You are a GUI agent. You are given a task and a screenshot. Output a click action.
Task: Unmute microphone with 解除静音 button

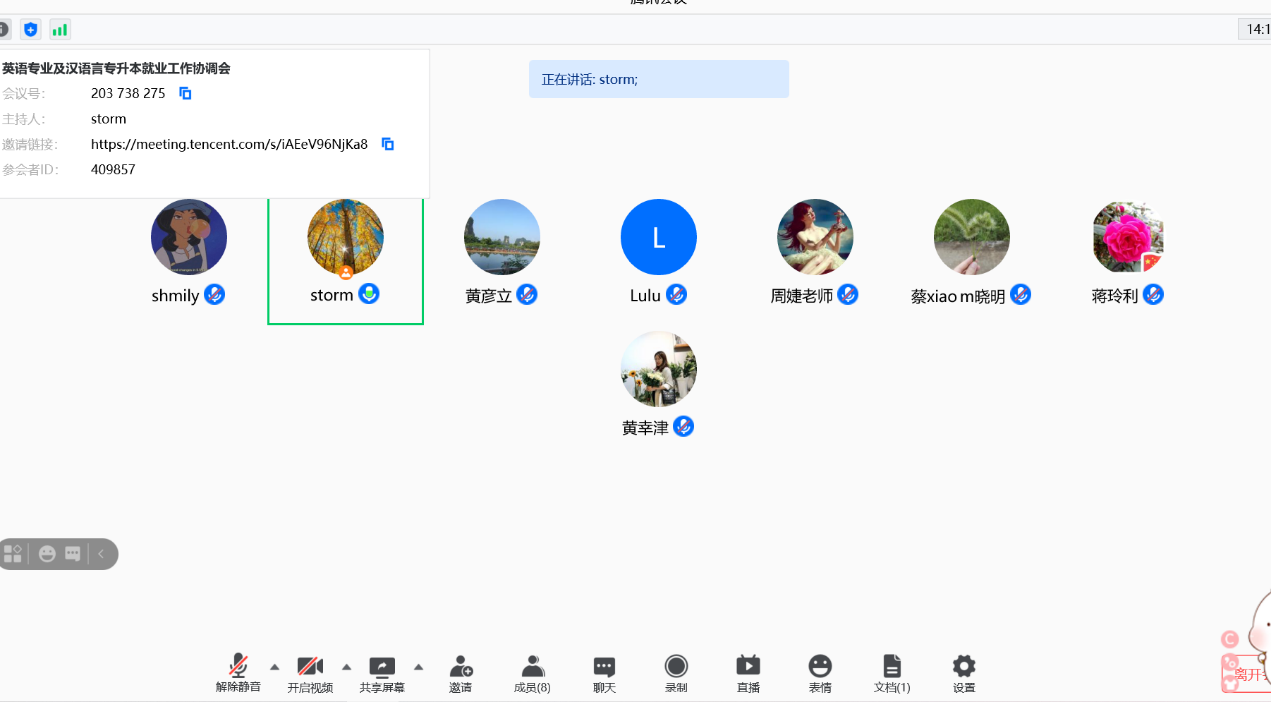pyautogui.click(x=238, y=667)
